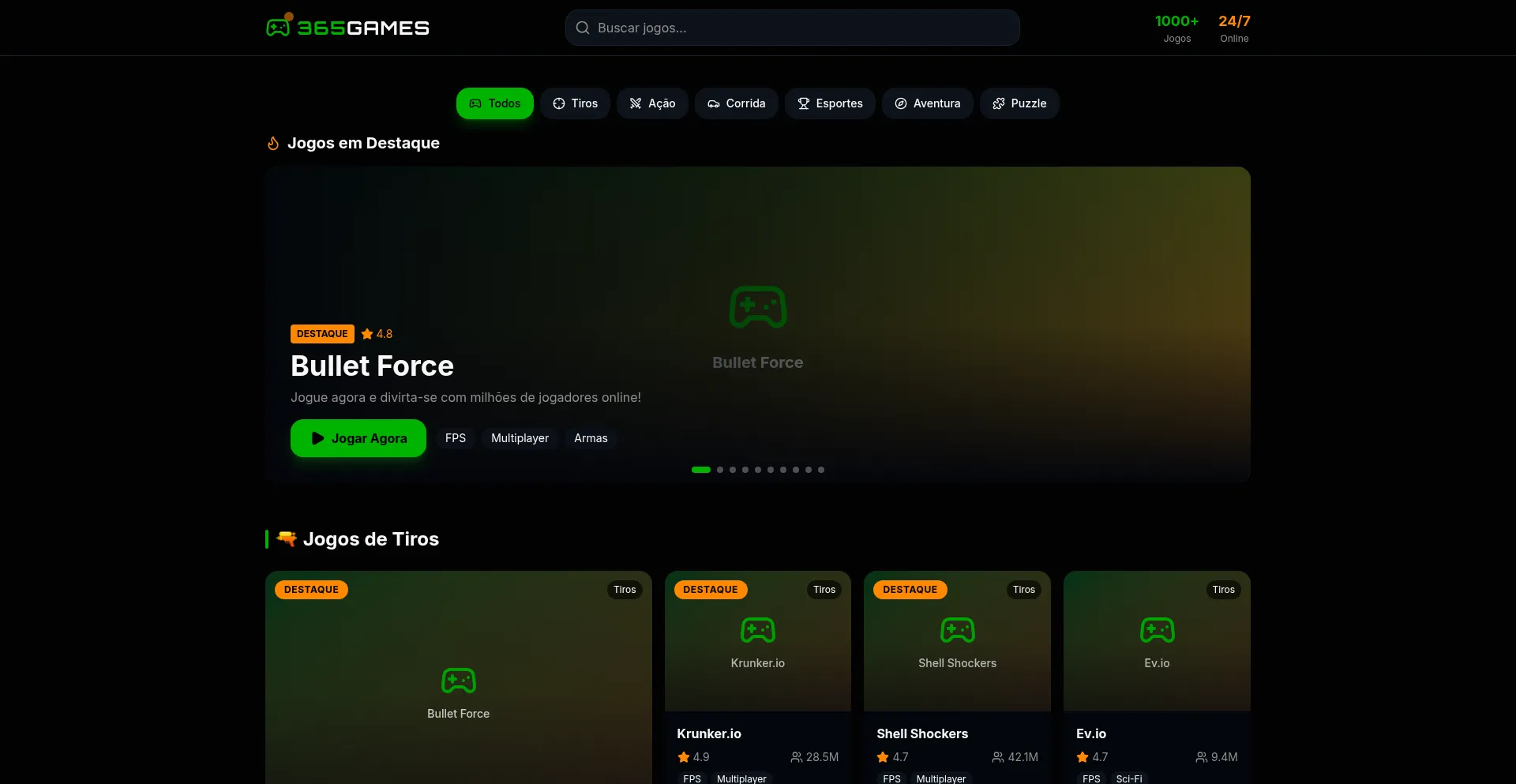Viewport: 1516px width, 784px height.
Task: Click the Jogos em Destaque heading
Action: coord(363,143)
